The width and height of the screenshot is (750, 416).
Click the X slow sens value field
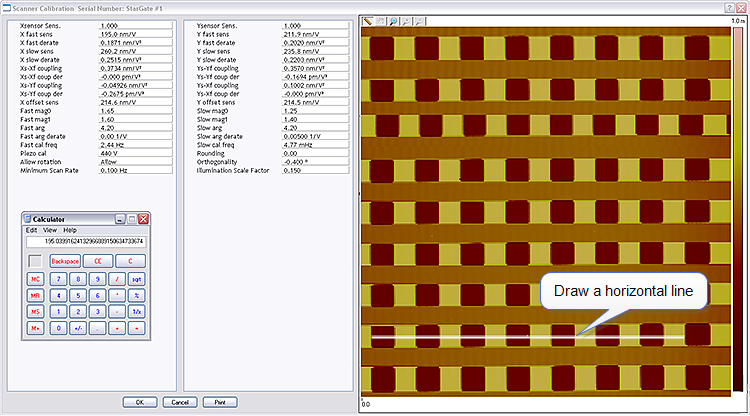pos(136,51)
